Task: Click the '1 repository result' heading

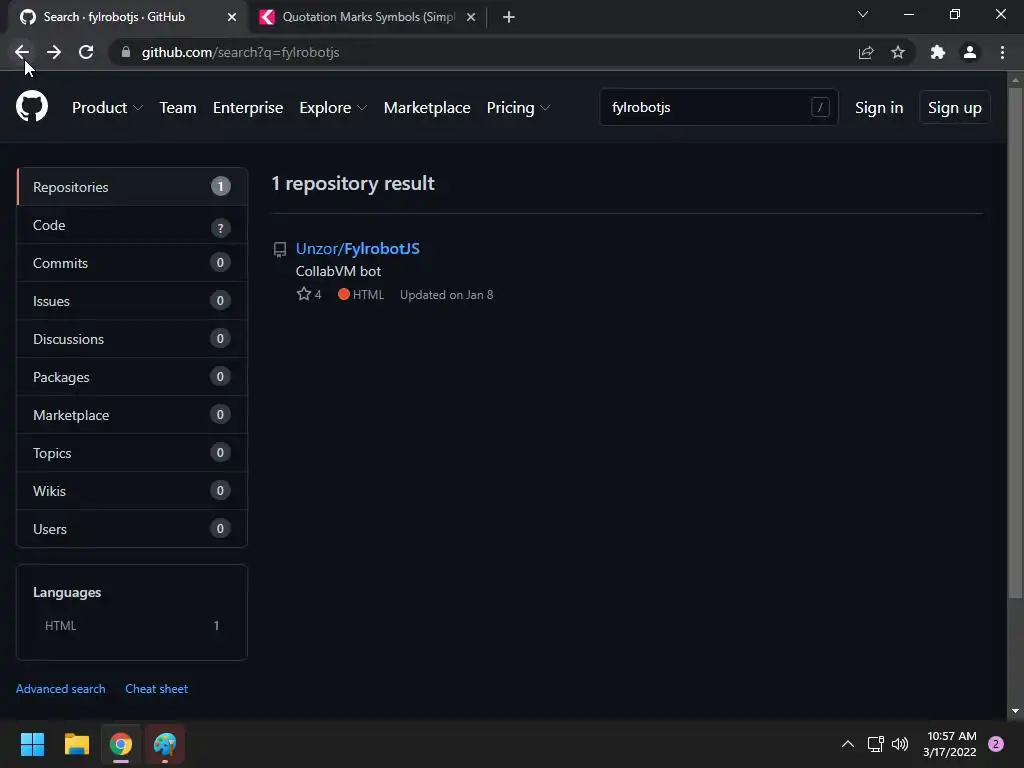Action: [353, 184]
